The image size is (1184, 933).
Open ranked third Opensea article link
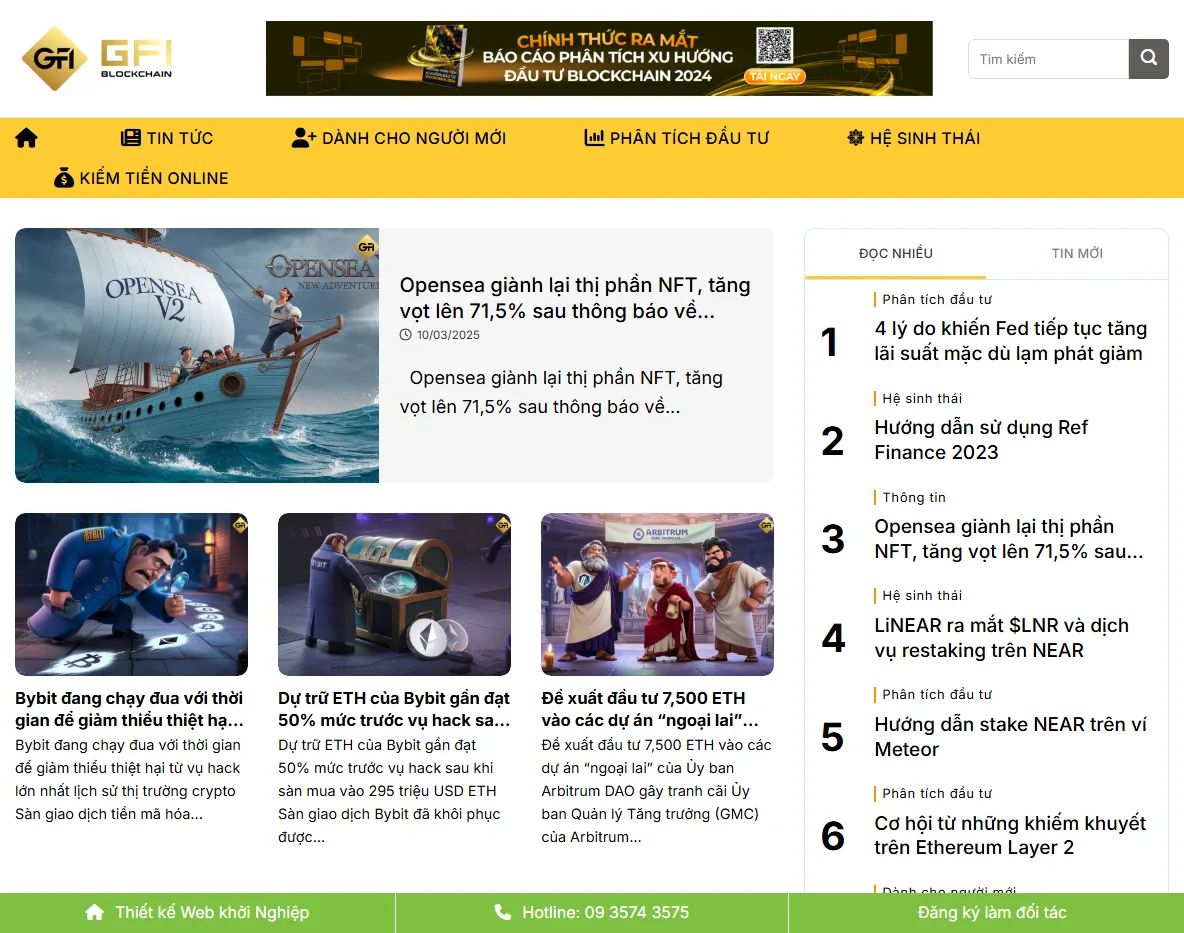coord(1009,538)
